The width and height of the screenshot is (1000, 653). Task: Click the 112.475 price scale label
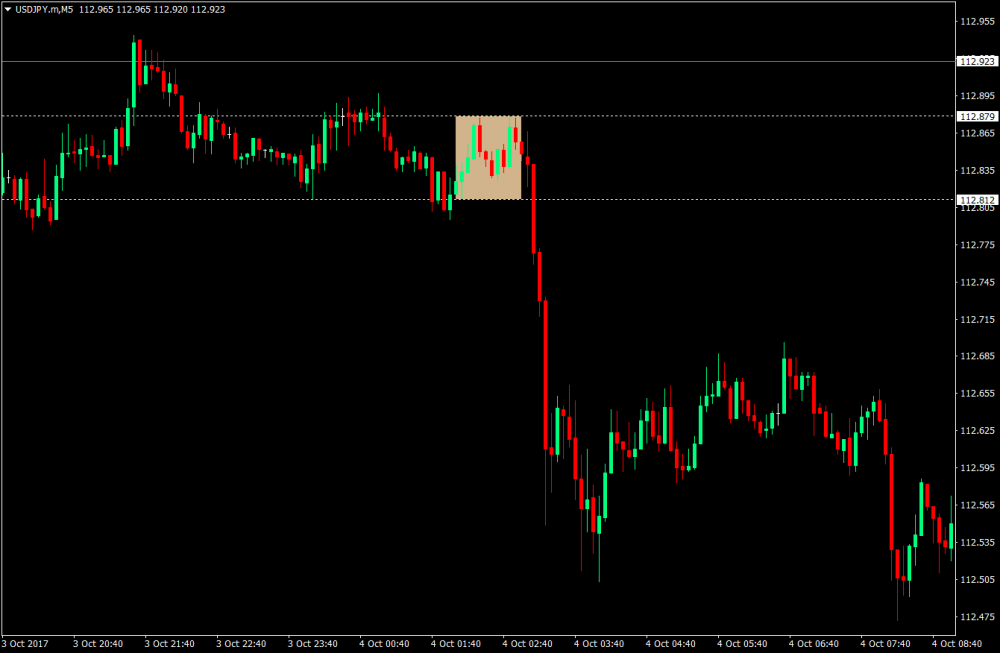(977, 616)
